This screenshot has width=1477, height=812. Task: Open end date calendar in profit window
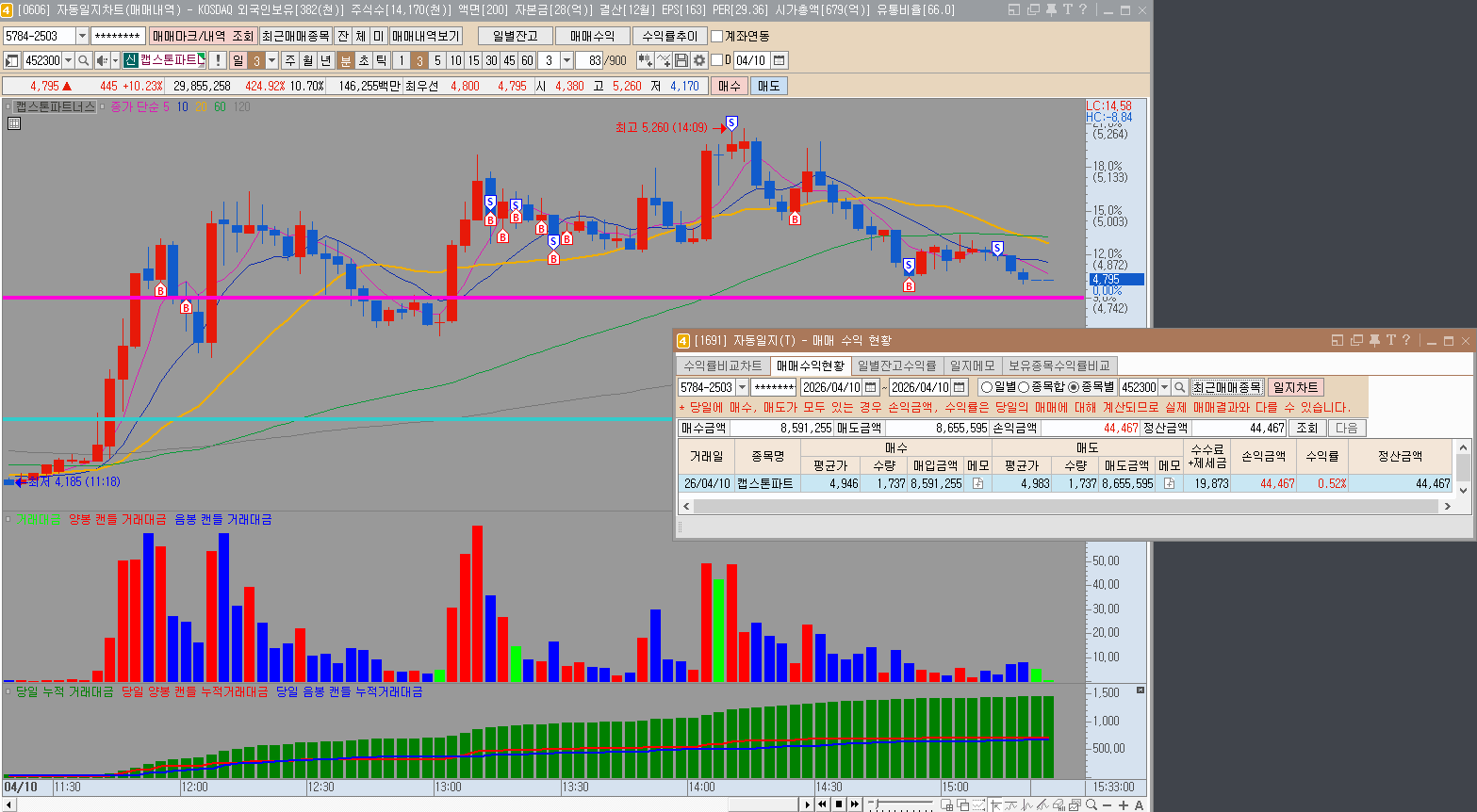click(x=960, y=387)
